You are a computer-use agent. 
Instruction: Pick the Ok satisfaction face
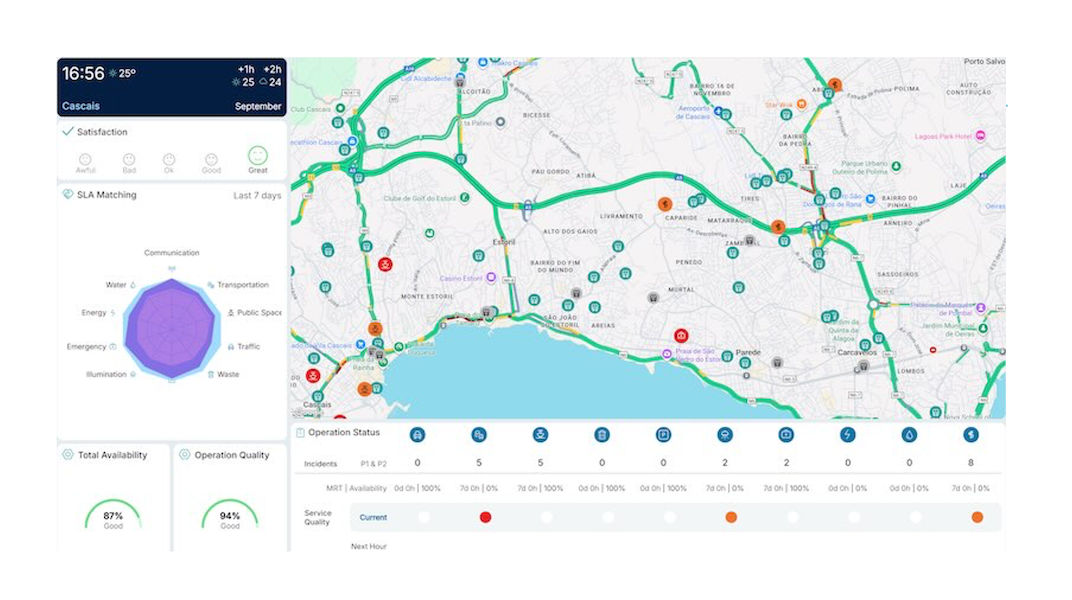(x=169, y=161)
